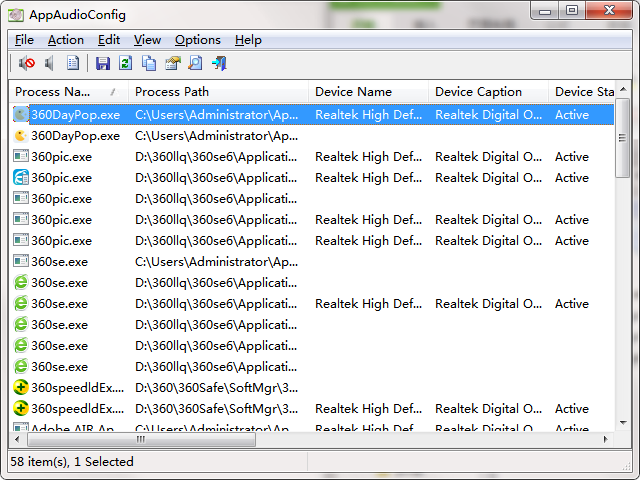
Task: Open the Options menu
Action: pos(197,40)
